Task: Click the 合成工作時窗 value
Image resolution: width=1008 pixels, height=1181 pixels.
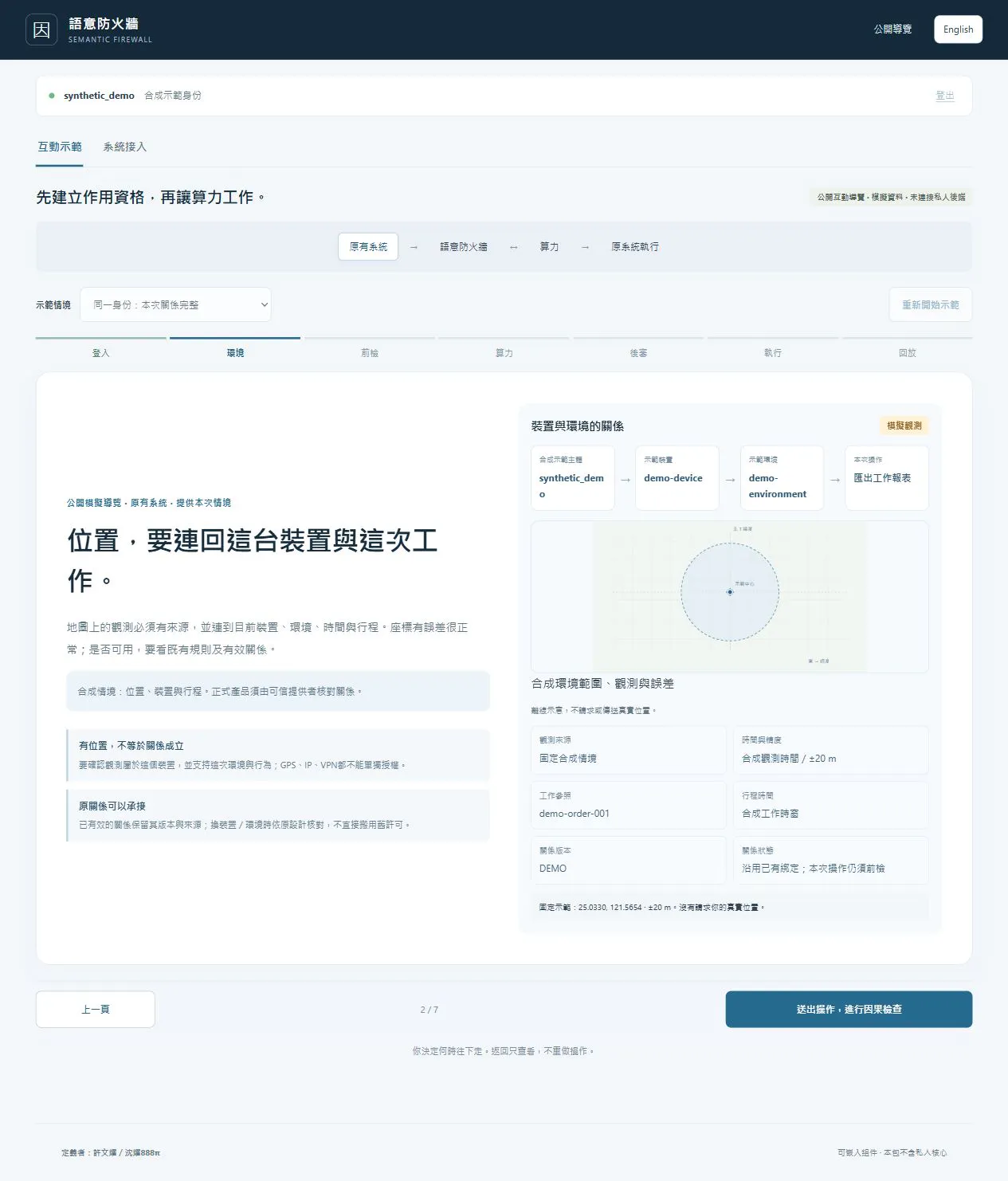Action: 771,814
